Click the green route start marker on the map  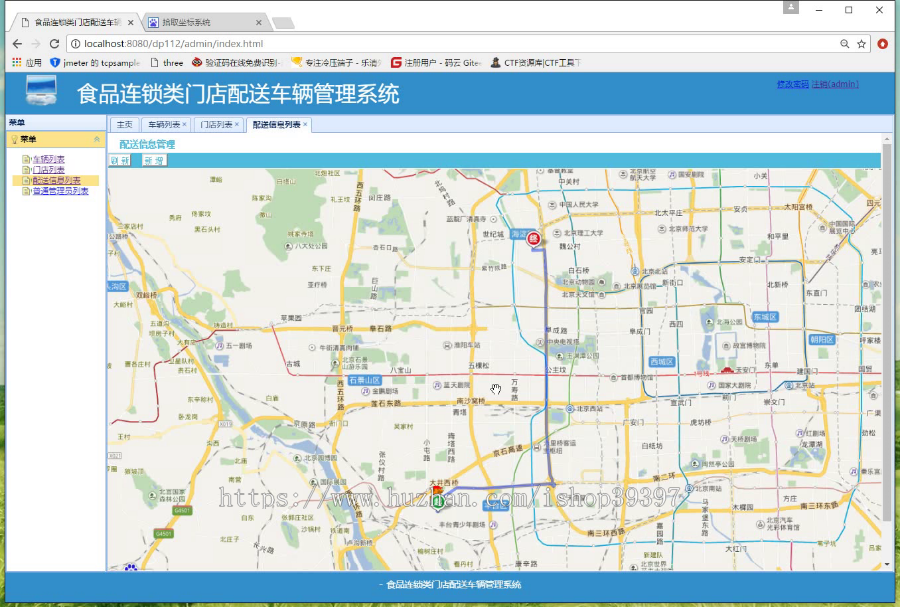click(x=439, y=503)
